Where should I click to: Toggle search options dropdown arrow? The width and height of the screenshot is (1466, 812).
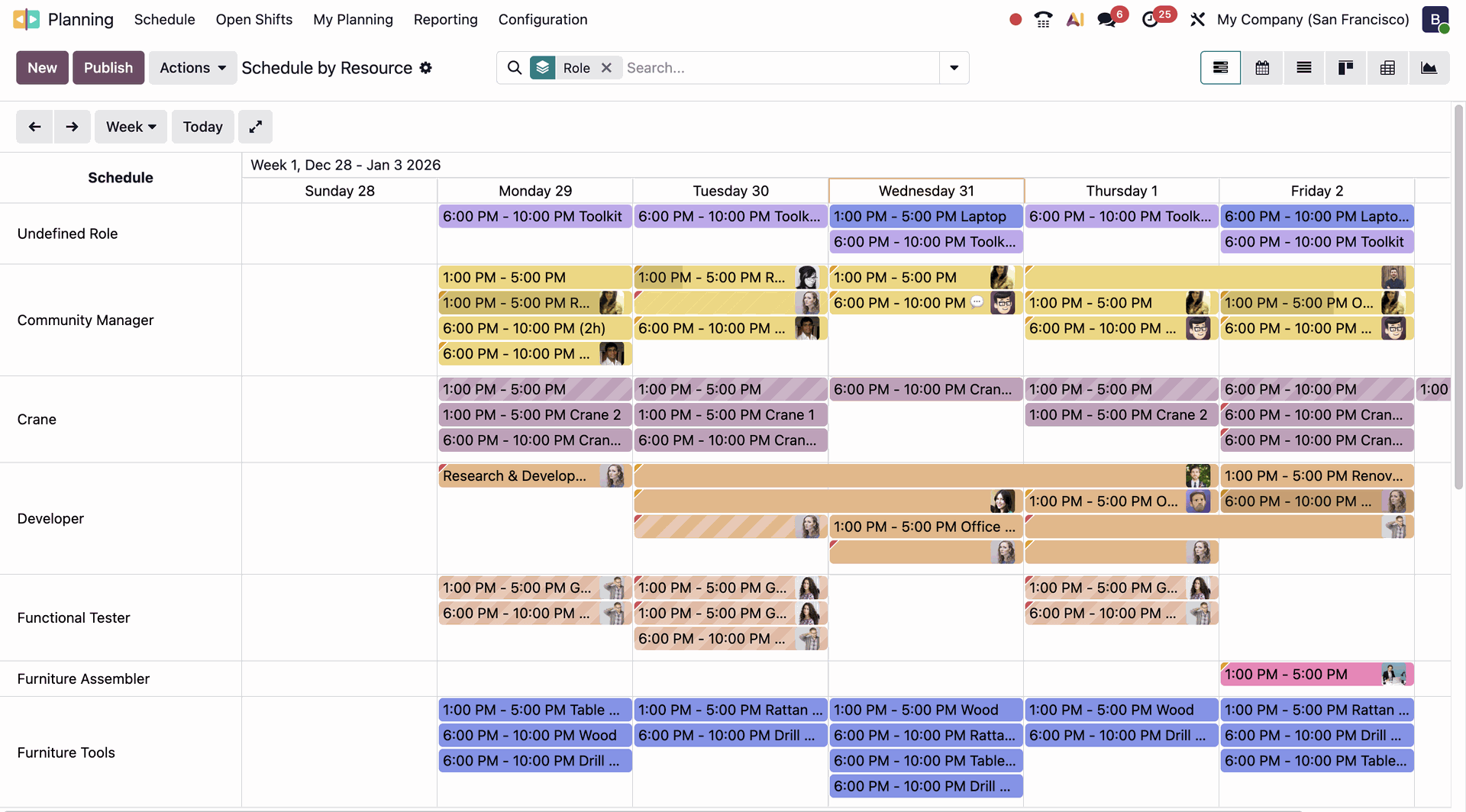point(954,68)
